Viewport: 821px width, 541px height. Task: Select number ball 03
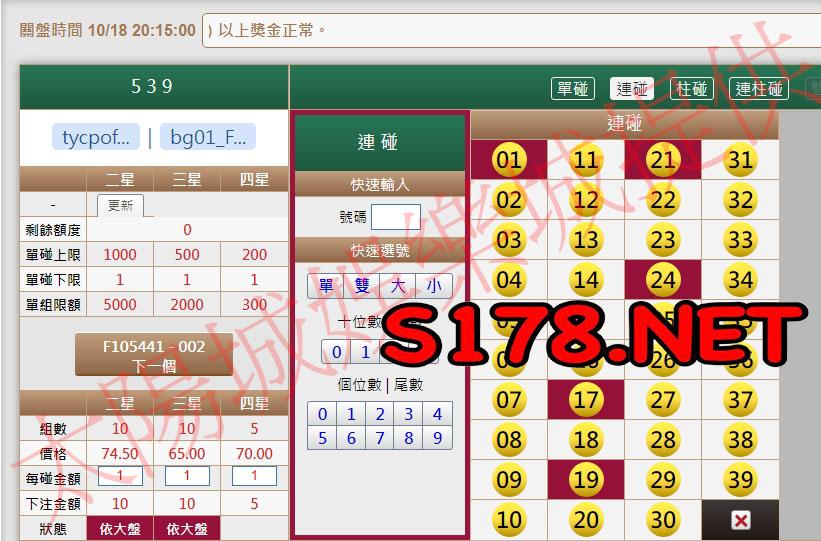click(x=508, y=240)
